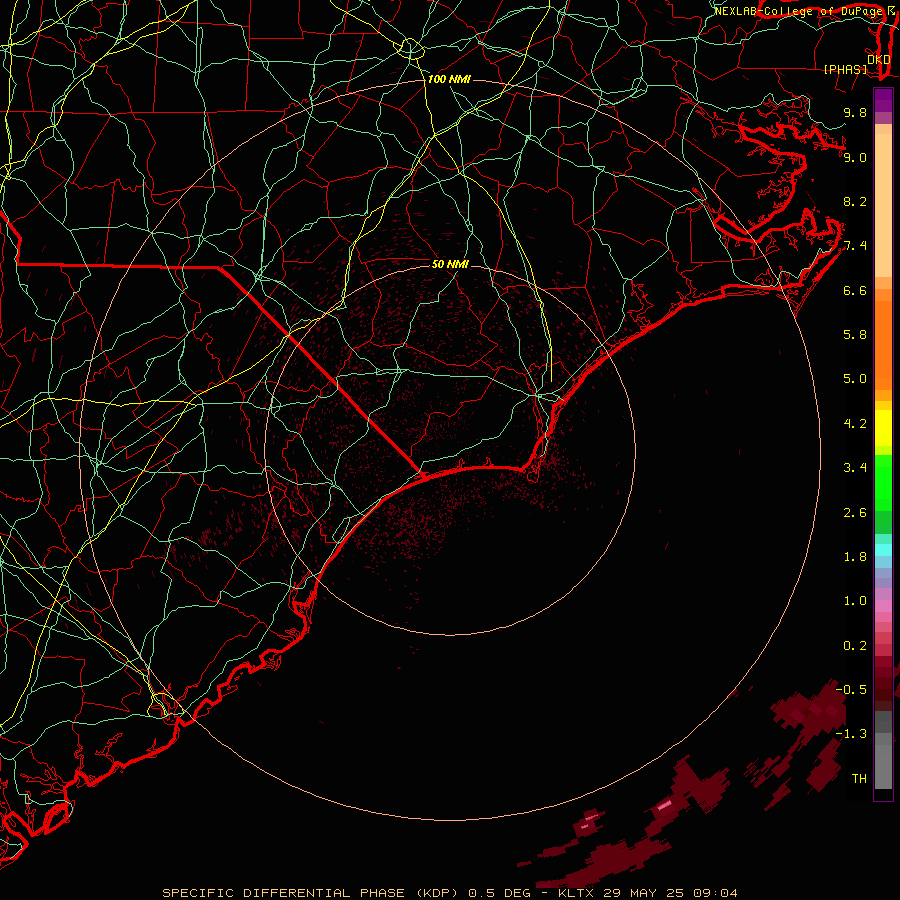900x900 pixels.
Task: Click the TH threshold label
Action: [859, 779]
